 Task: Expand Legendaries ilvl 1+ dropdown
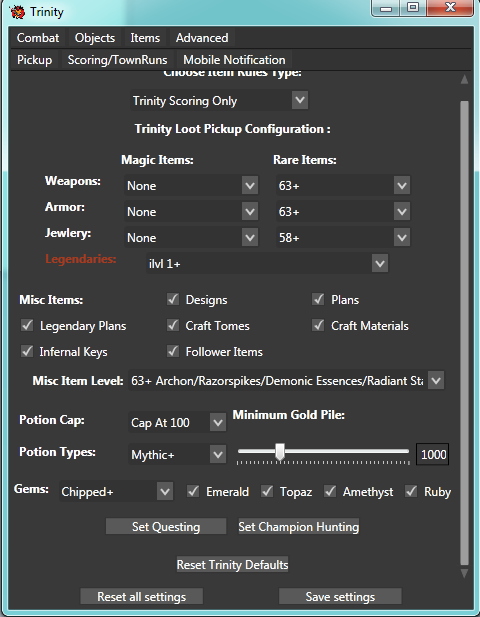point(267,264)
